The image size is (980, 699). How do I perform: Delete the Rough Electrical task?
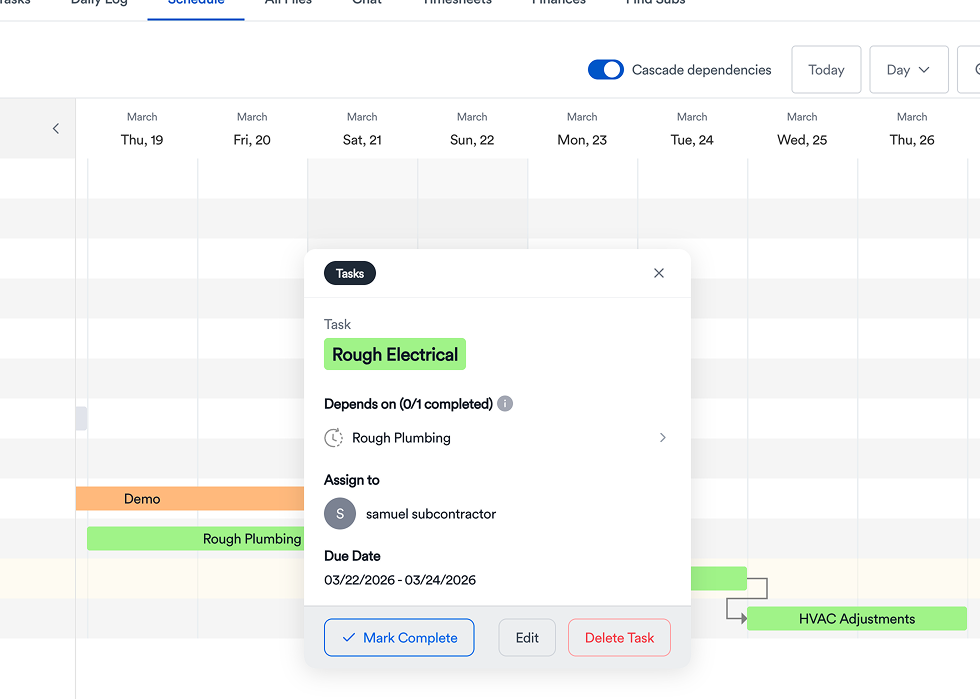619,637
